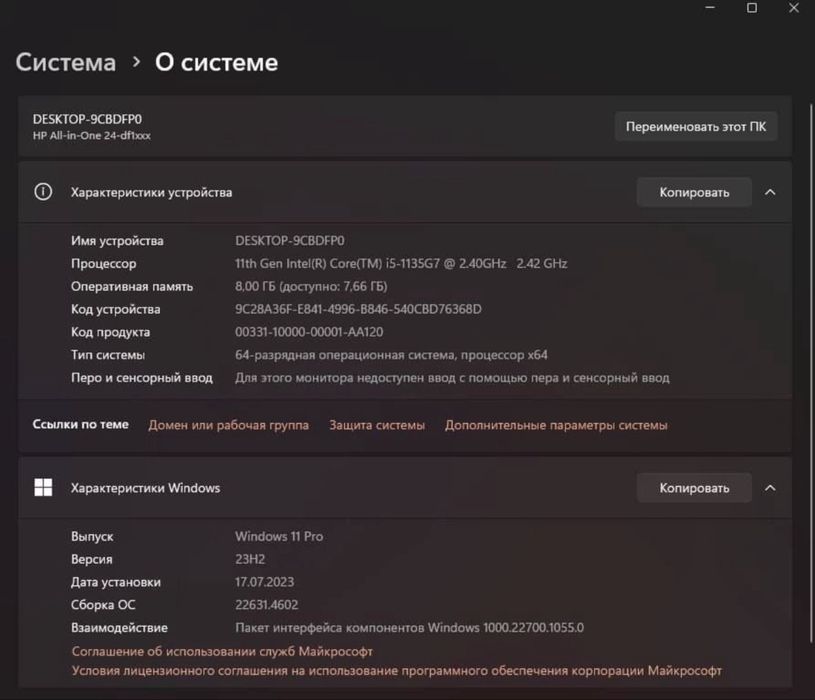Click the Пакет интерфейса компонентов Windows value
Viewport: 815px width, 700px height.
click(x=409, y=628)
